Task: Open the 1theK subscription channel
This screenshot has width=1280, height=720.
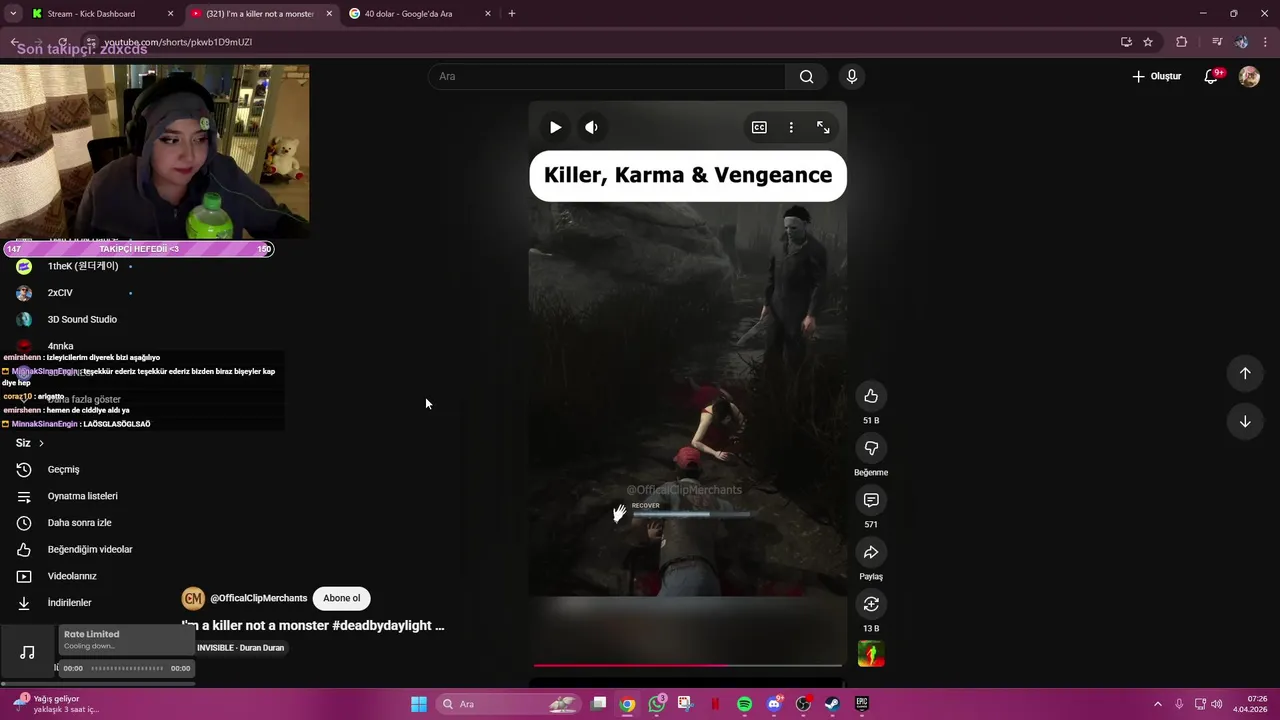Action: (83, 266)
